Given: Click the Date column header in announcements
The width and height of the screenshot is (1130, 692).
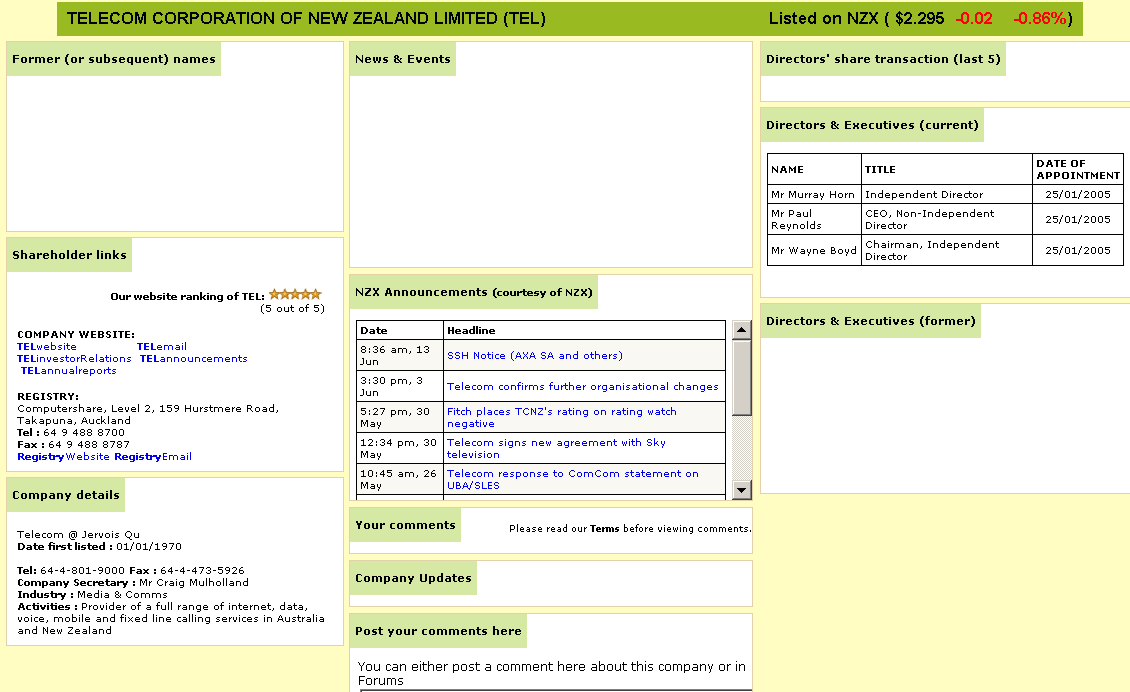Looking at the screenshot, I should [400, 330].
